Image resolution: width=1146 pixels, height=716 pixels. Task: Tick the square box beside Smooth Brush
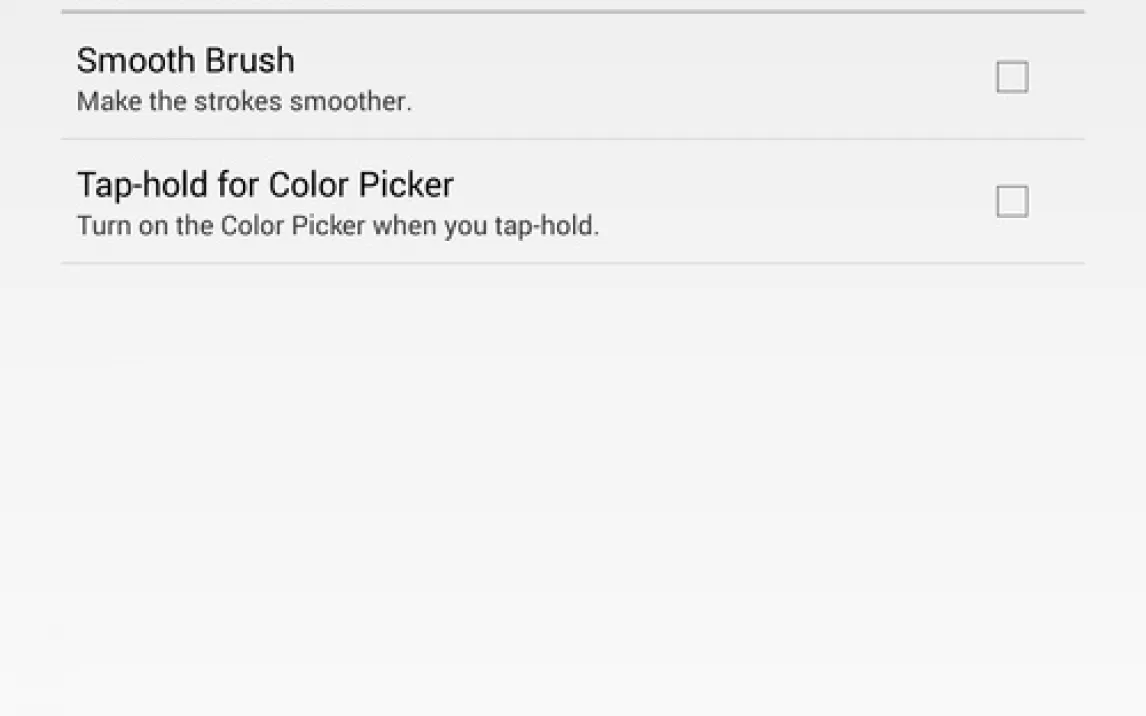tap(1012, 77)
